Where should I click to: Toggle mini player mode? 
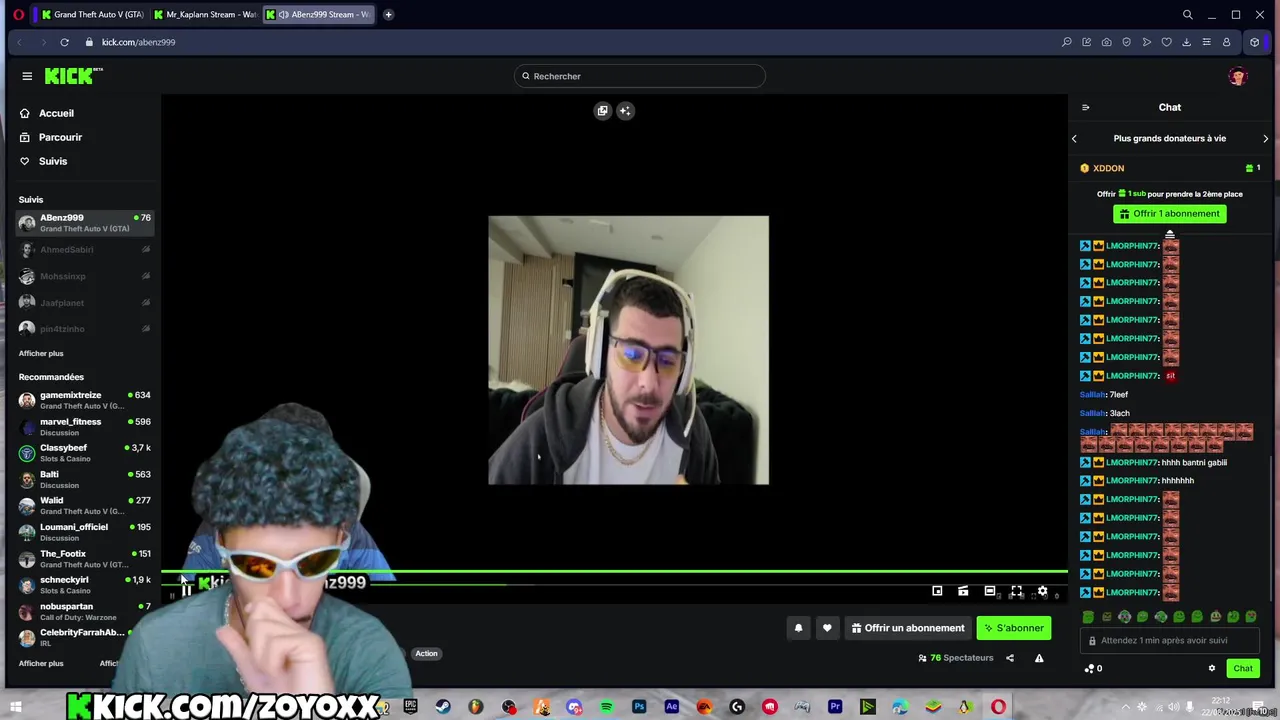pos(937,591)
